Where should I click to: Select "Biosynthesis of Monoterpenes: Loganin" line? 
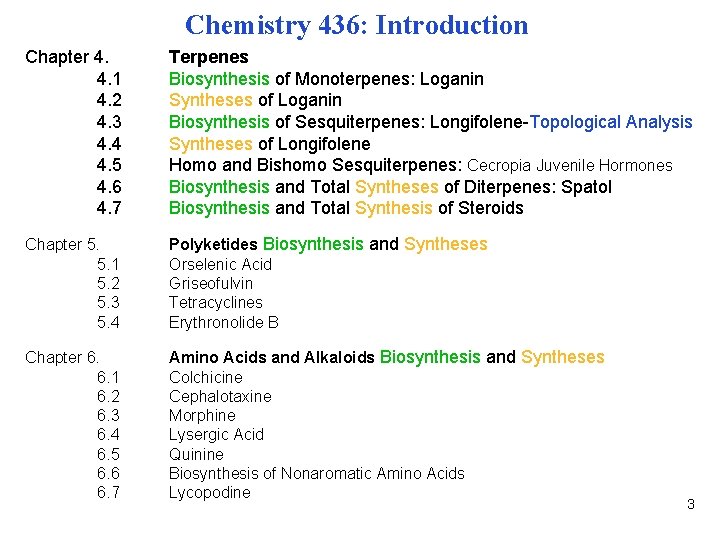click(x=326, y=79)
